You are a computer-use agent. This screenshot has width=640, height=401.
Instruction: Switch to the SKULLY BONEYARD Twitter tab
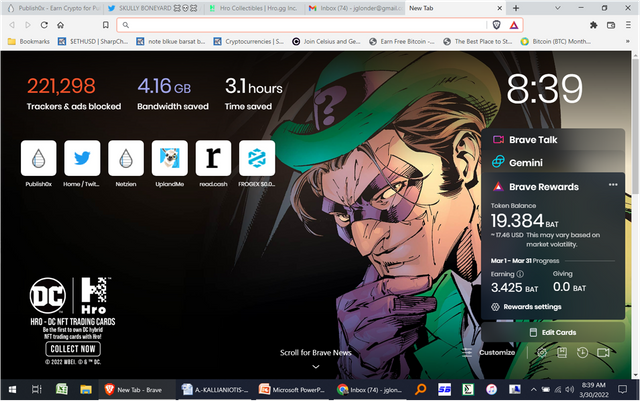[x=154, y=8]
